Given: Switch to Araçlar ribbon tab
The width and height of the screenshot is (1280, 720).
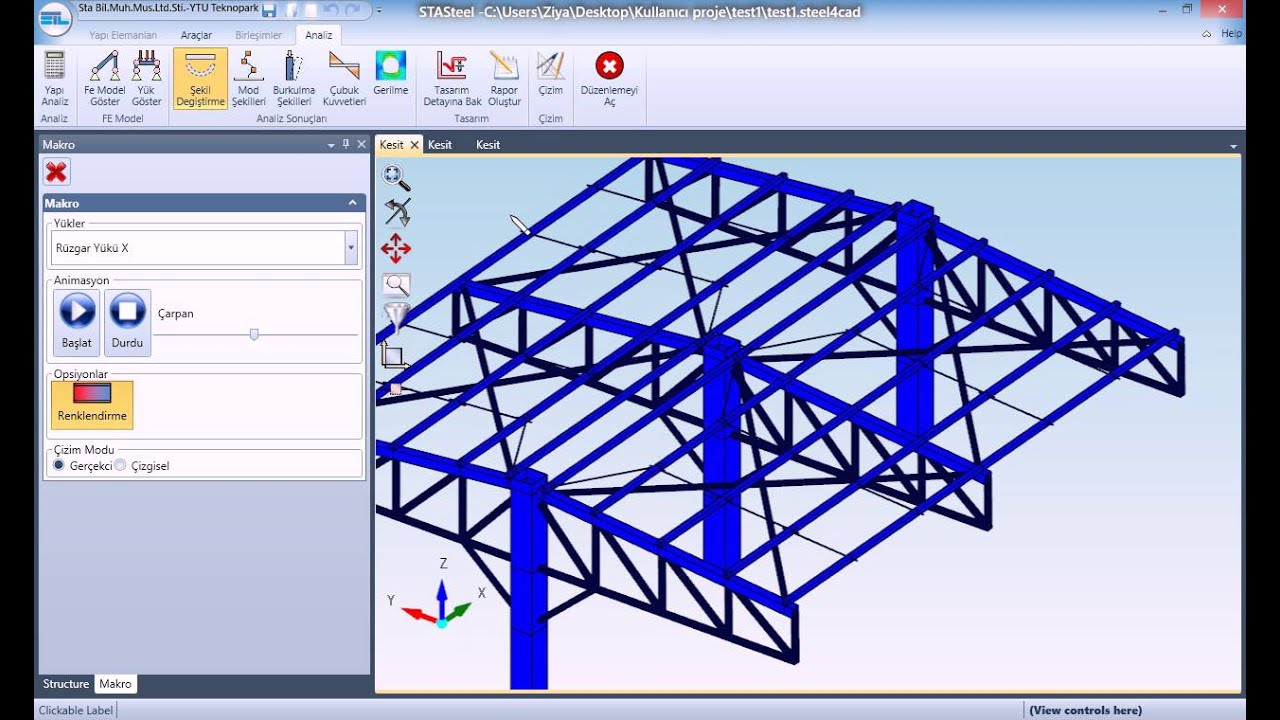Looking at the screenshot, I should point(196,35).
